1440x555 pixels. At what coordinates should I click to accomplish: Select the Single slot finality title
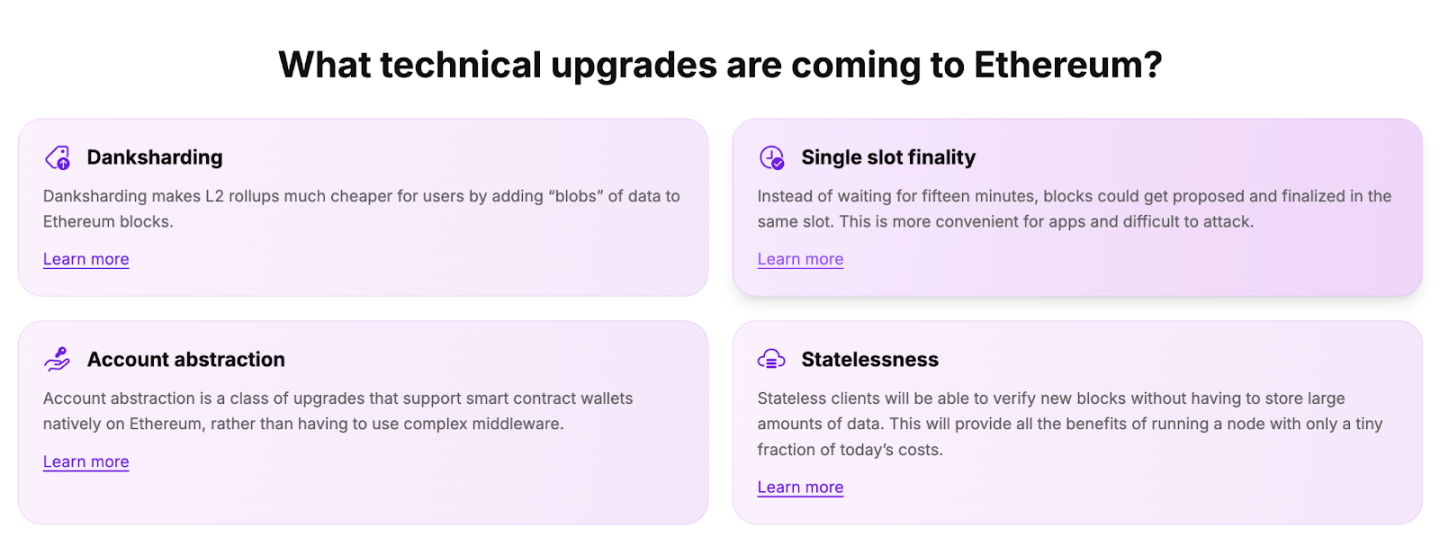pyautogui.click(x=888, y=157)
